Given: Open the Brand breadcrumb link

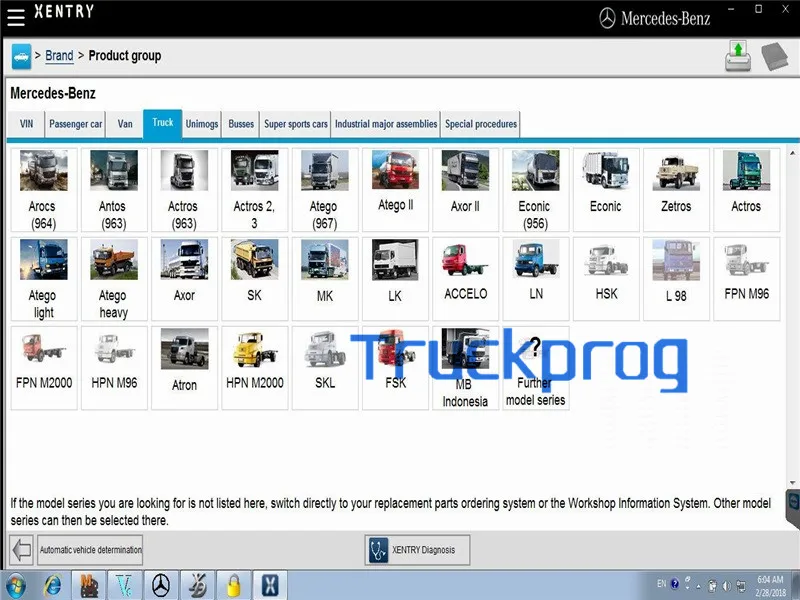Looking at the screenshot, I should click(59, 56).
